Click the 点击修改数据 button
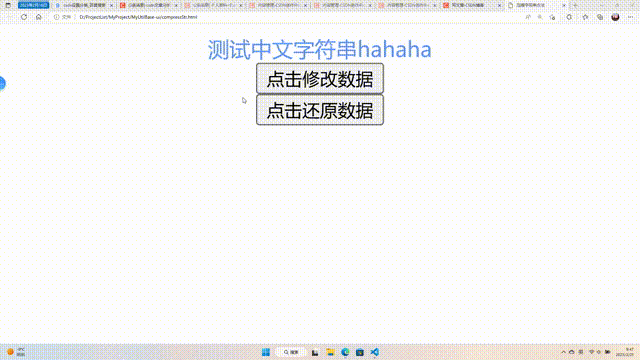This screenshot has height=360, width=640. pyautogui.click(x=320, y=78)
